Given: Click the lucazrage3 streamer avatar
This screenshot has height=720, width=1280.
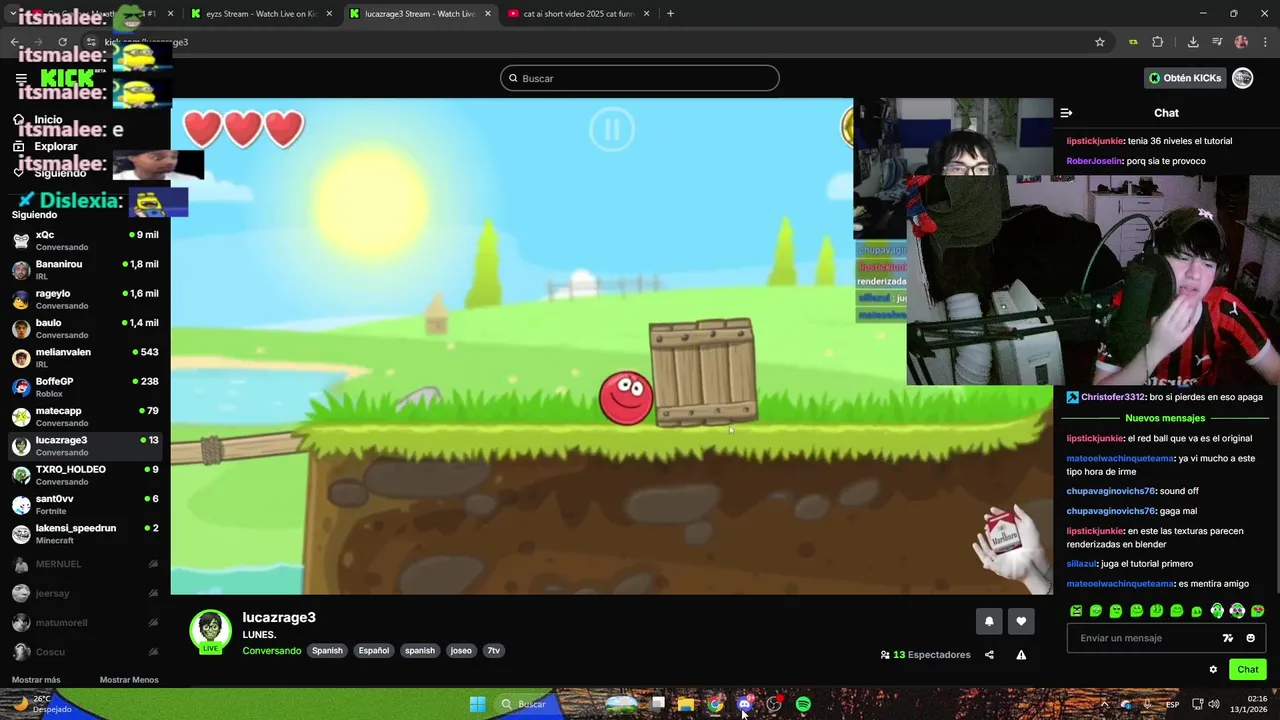Looking at the screenshot, I should point(210,632).
